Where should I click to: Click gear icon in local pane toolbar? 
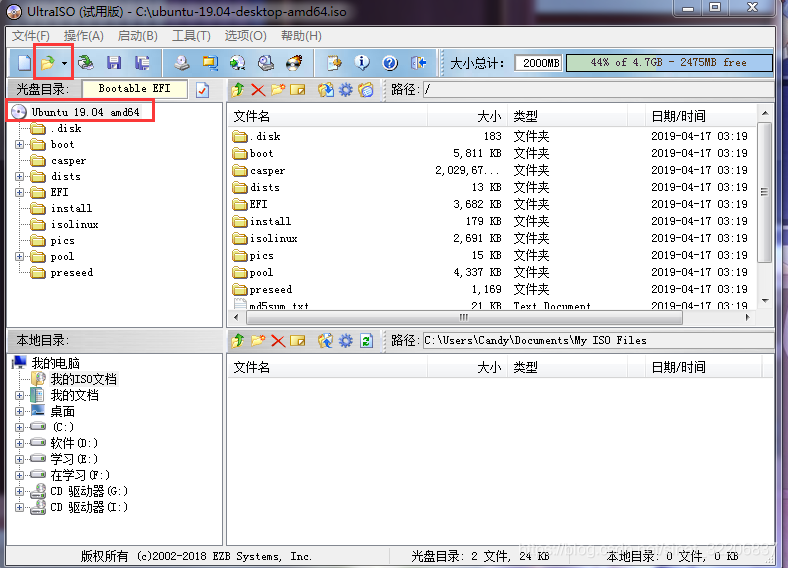(346, 341)
